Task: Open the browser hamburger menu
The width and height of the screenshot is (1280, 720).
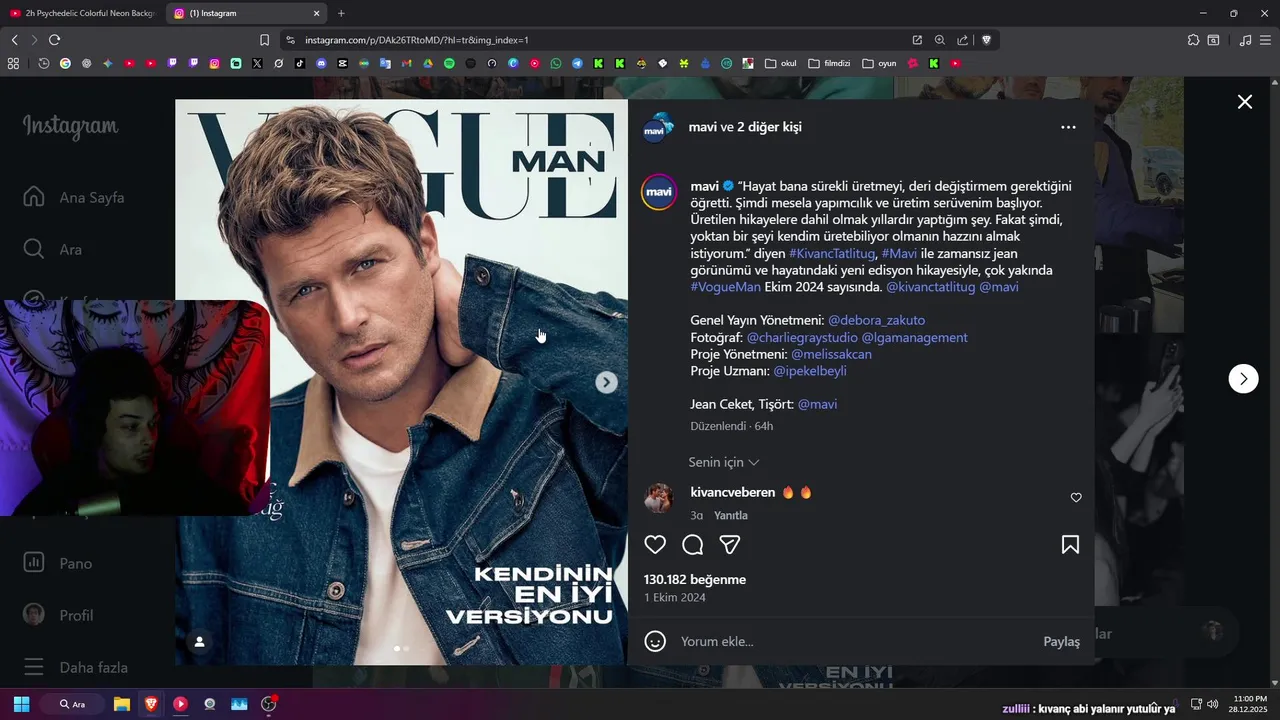Action: tap(1266, 40)
